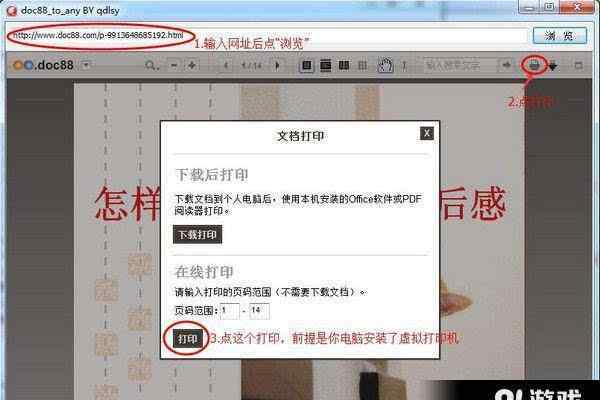Click the page range start field
This screenshot has height=400, width=600.
(x=230, y=310)
